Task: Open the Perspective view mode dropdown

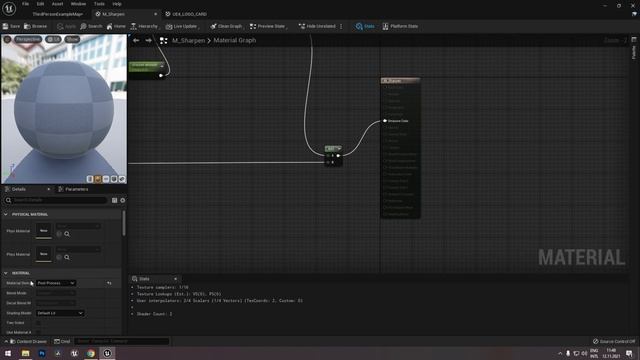Action: click(28, 39)
